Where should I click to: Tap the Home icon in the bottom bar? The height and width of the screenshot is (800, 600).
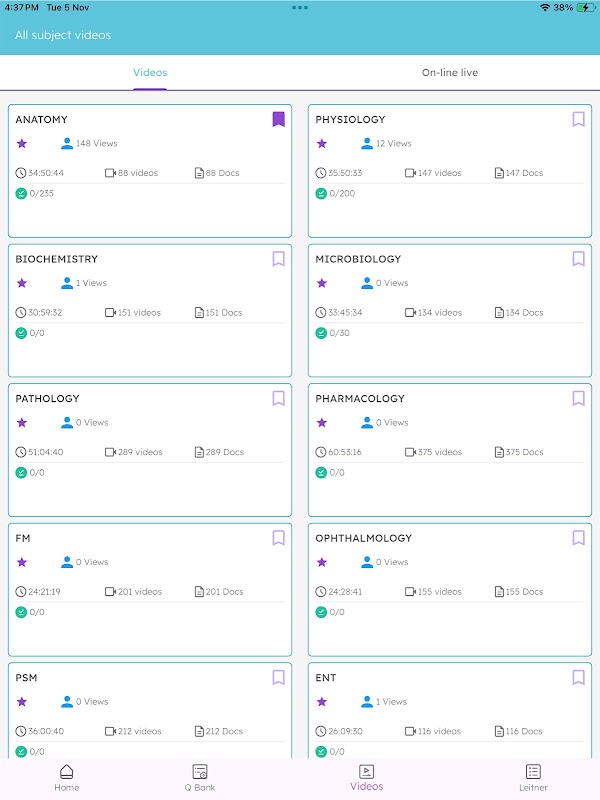(66, 772)
